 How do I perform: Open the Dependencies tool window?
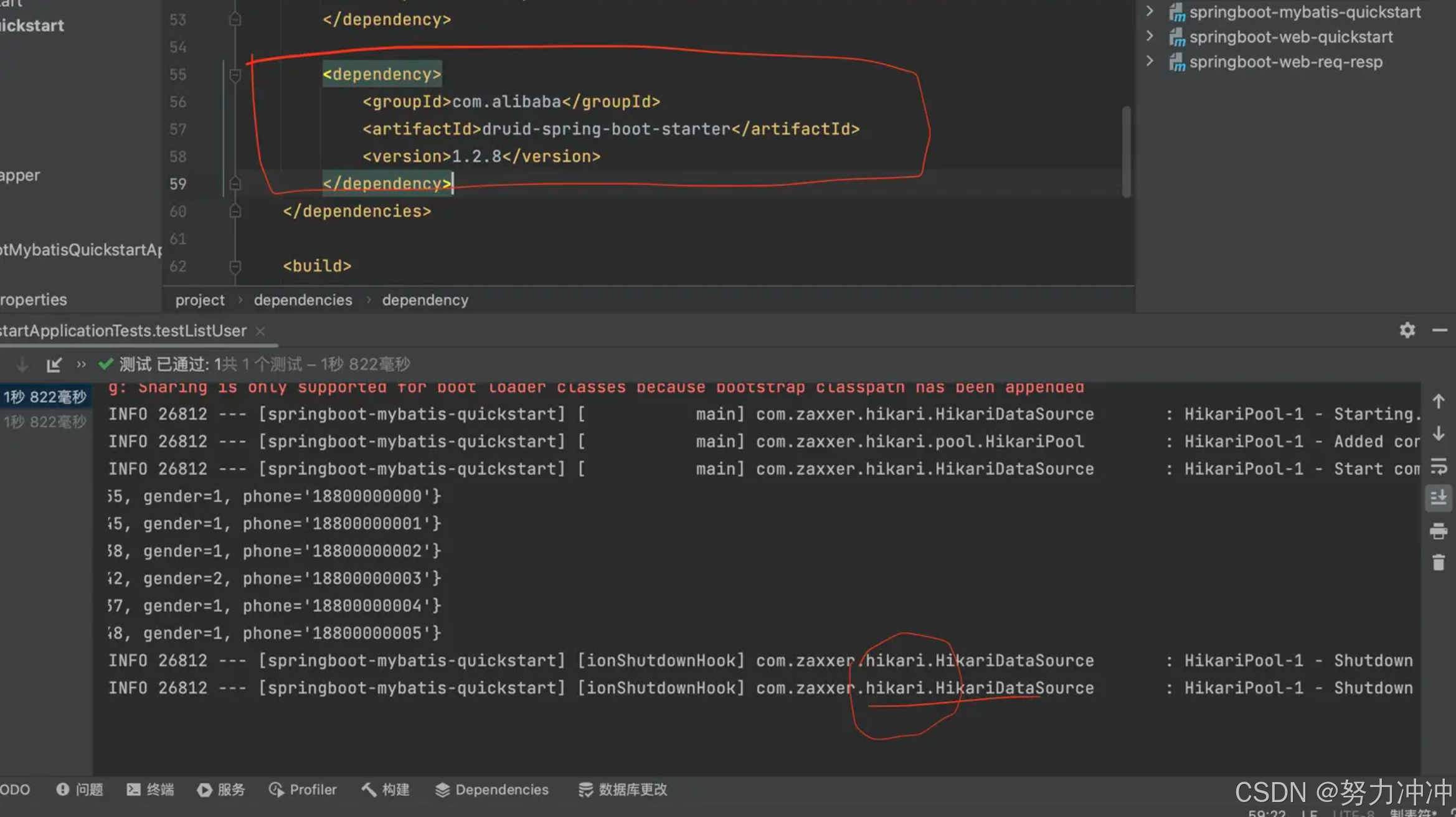point(492,790)
